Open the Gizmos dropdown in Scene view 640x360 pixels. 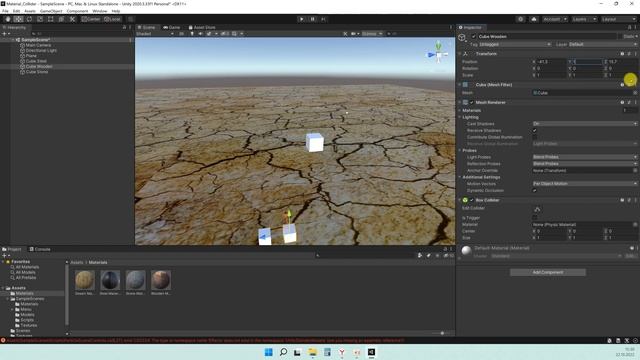[372, 34]
